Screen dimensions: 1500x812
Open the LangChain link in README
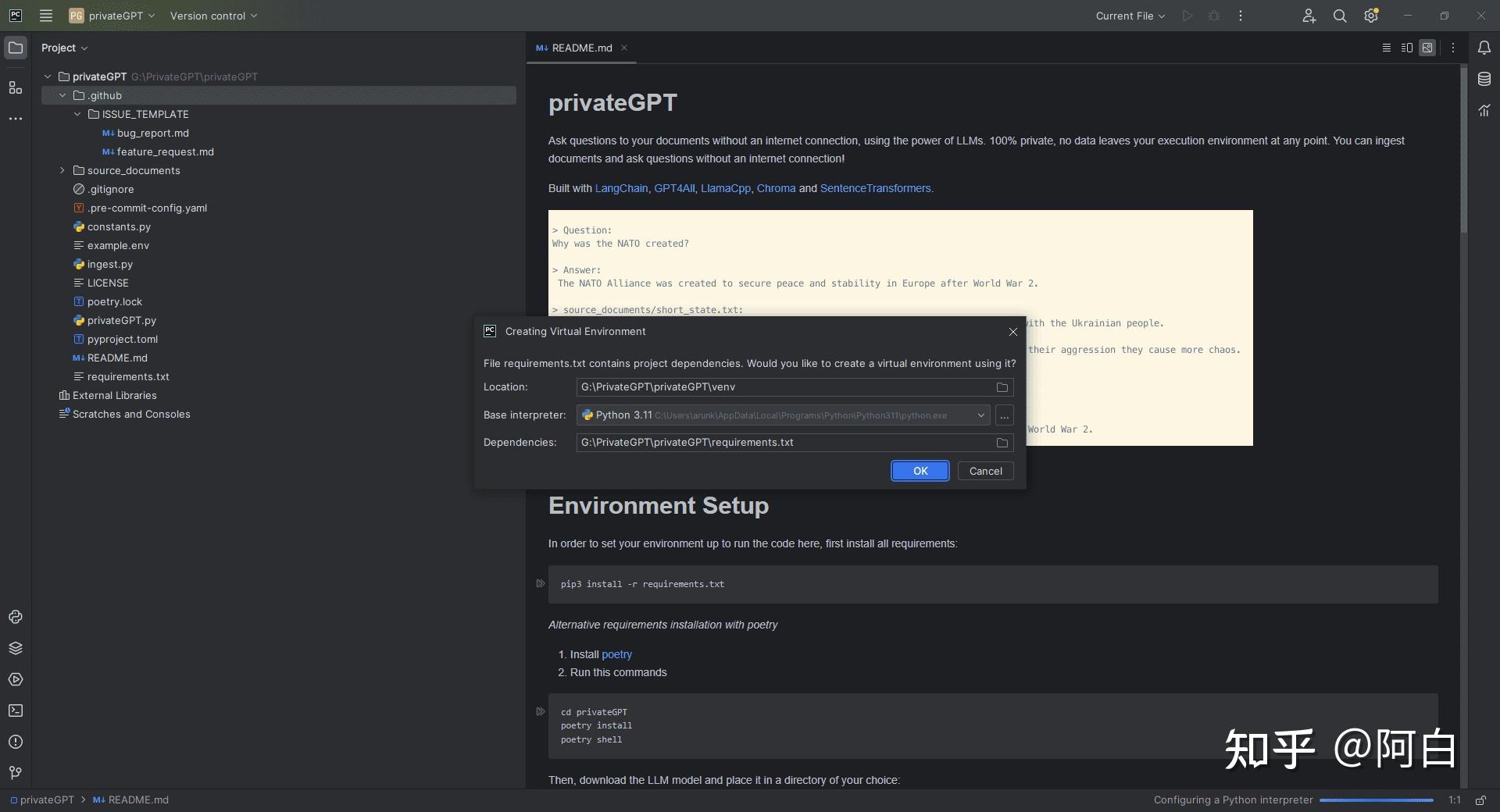pyautogui.click(x=621, y=188)
